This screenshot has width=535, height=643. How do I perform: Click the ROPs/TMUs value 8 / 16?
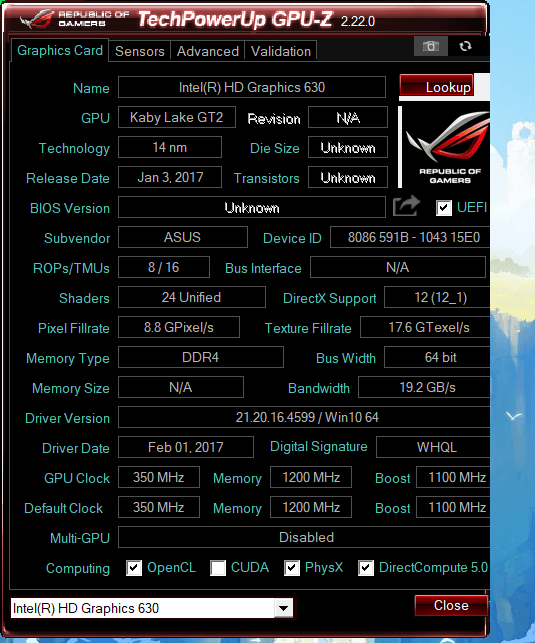point(164,267)
